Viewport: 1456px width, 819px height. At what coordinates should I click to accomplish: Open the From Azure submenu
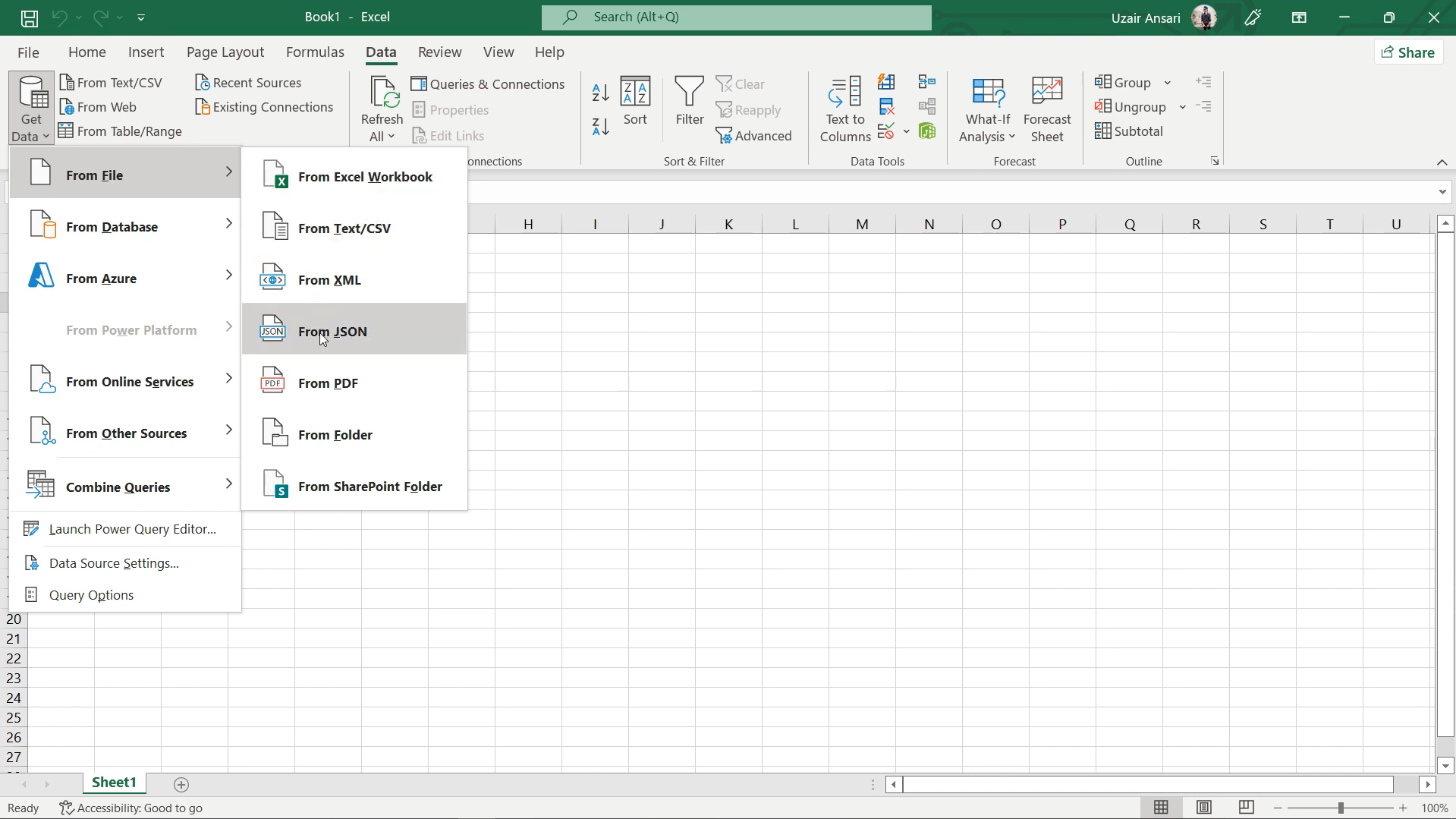(125, 279)
